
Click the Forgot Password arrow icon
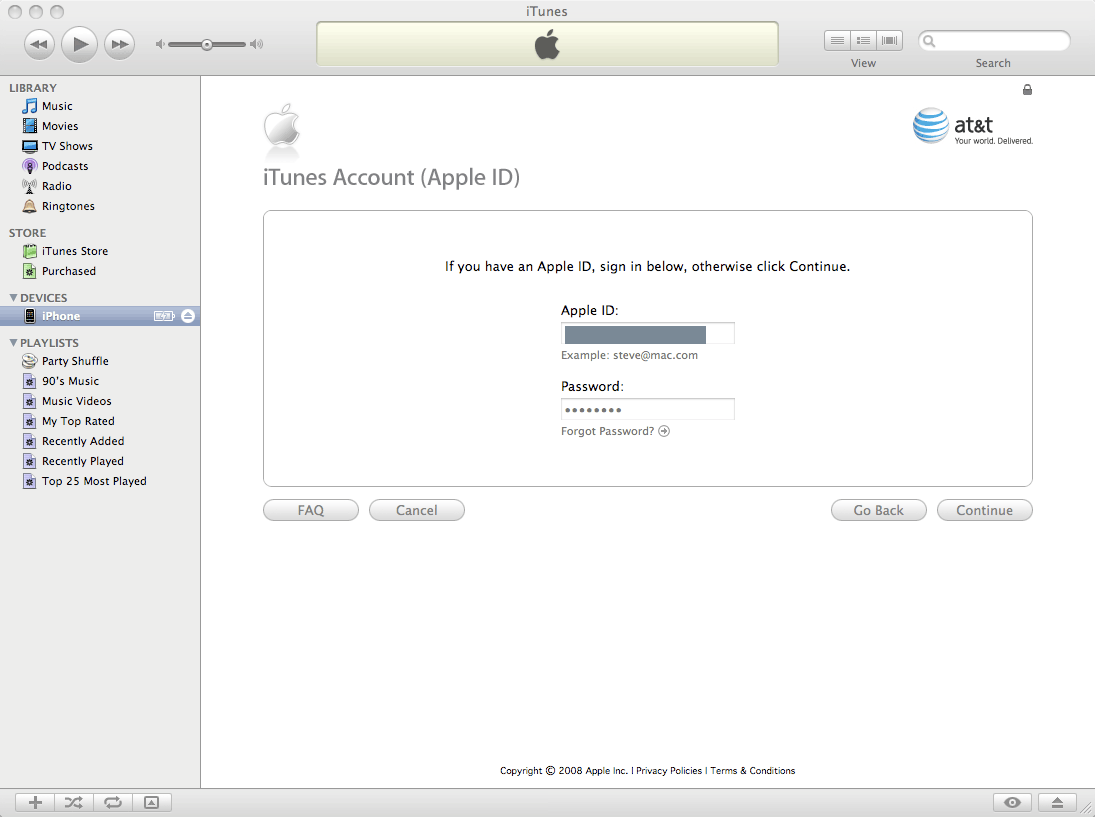point(664,431)
